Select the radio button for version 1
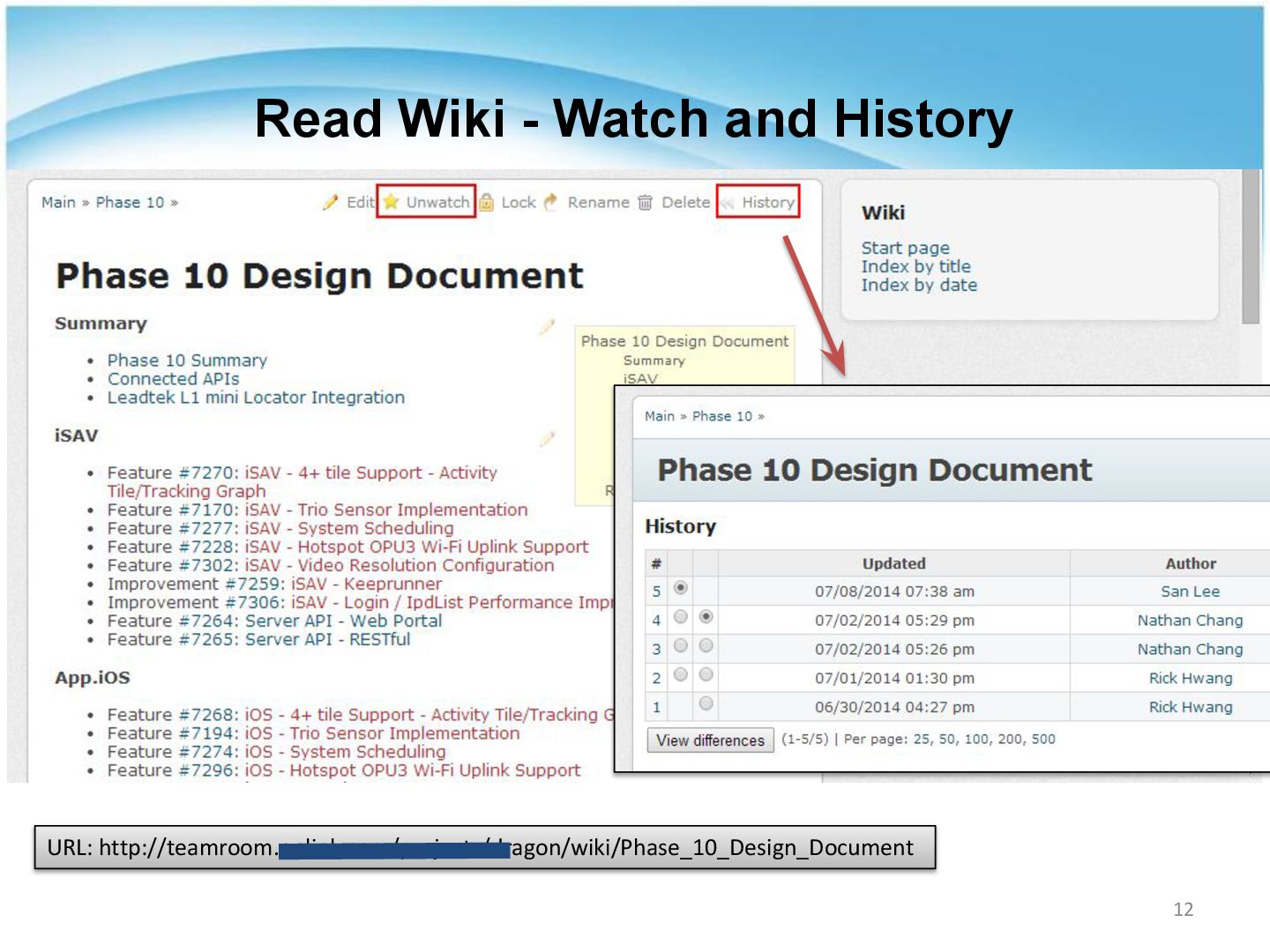 tap(706, 704)
